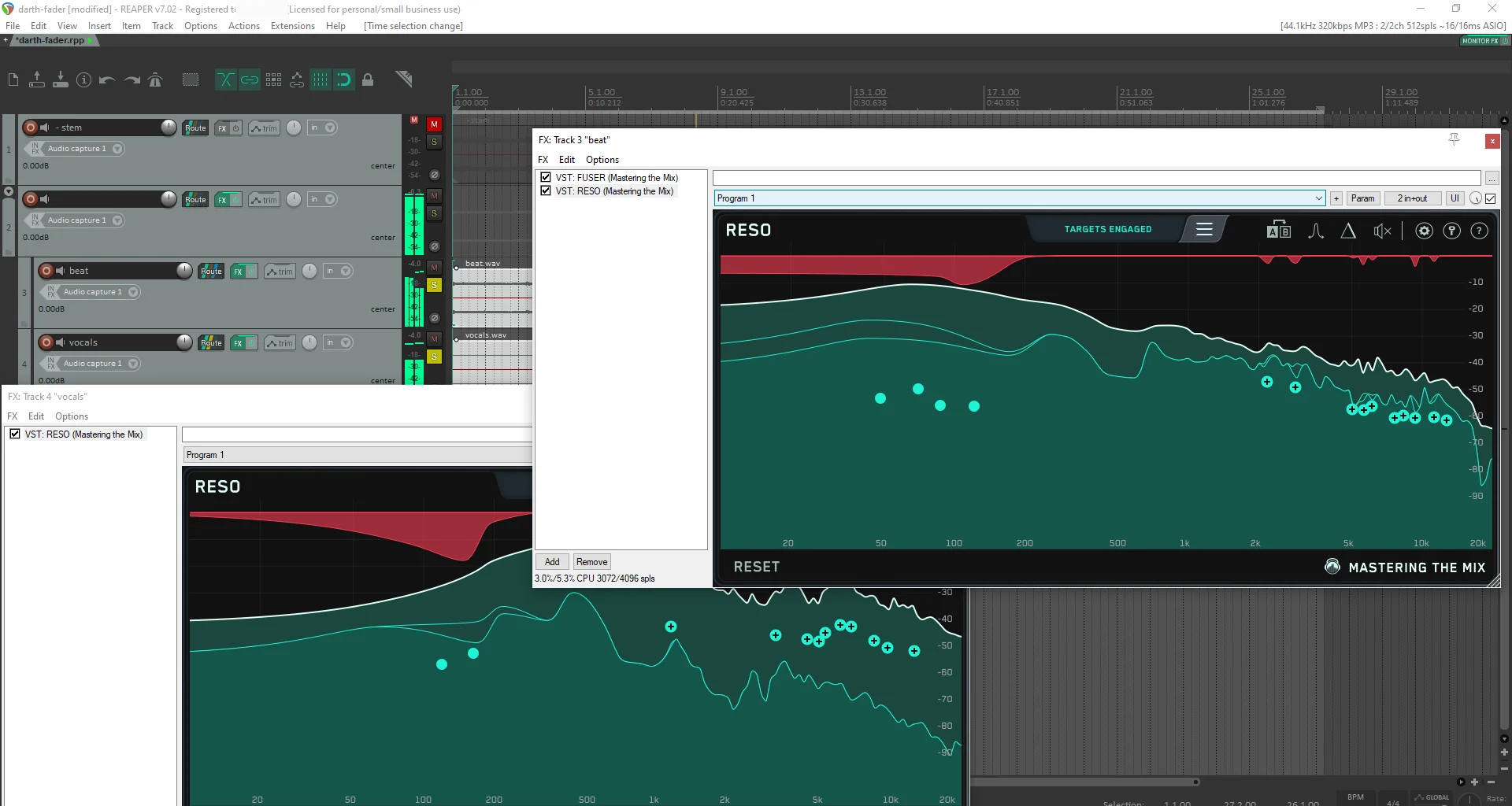The height and width of the screenshot is (806, 1512).
Task: Open the Program 1 preset dropdown
Action: pos(1020,198)
